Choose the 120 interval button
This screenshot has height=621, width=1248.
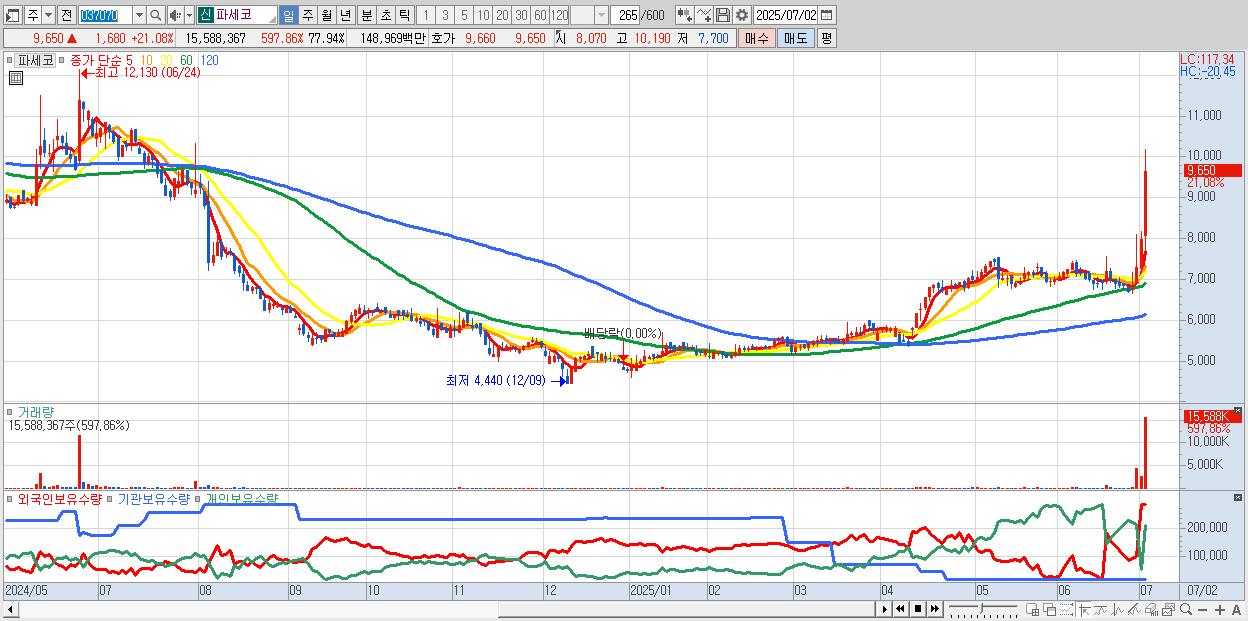(560, 15)
